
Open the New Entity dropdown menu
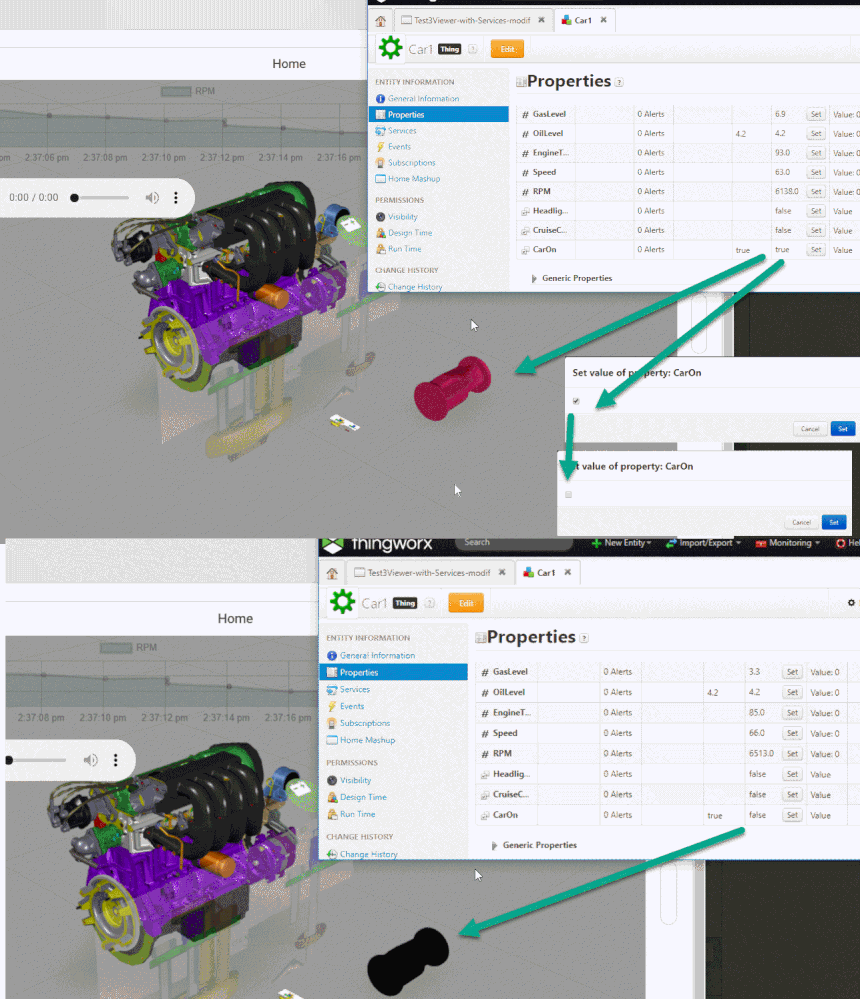622,543
